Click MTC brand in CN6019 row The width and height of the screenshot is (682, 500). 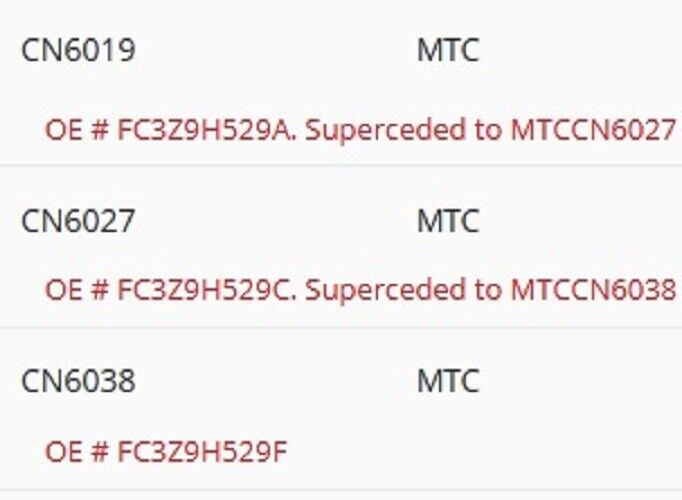[448, 50]
